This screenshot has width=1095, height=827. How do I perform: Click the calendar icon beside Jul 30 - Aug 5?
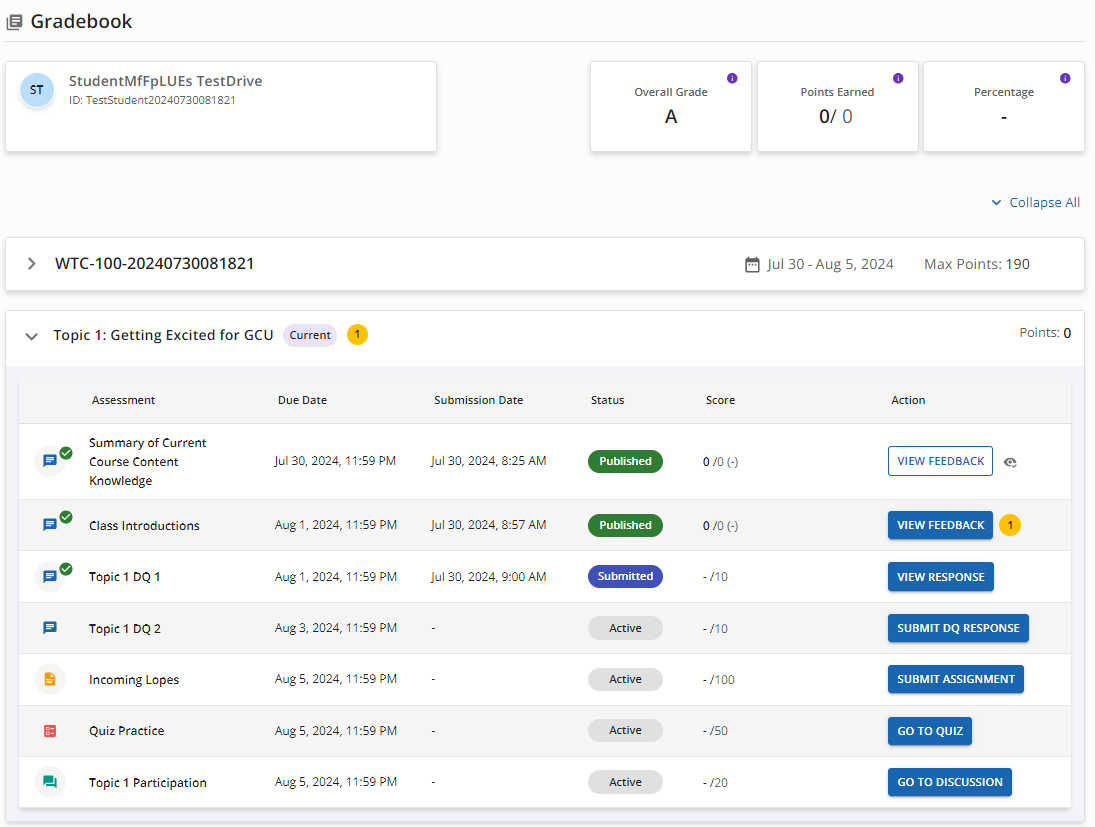pyautogui.click(x=752, y=265)
